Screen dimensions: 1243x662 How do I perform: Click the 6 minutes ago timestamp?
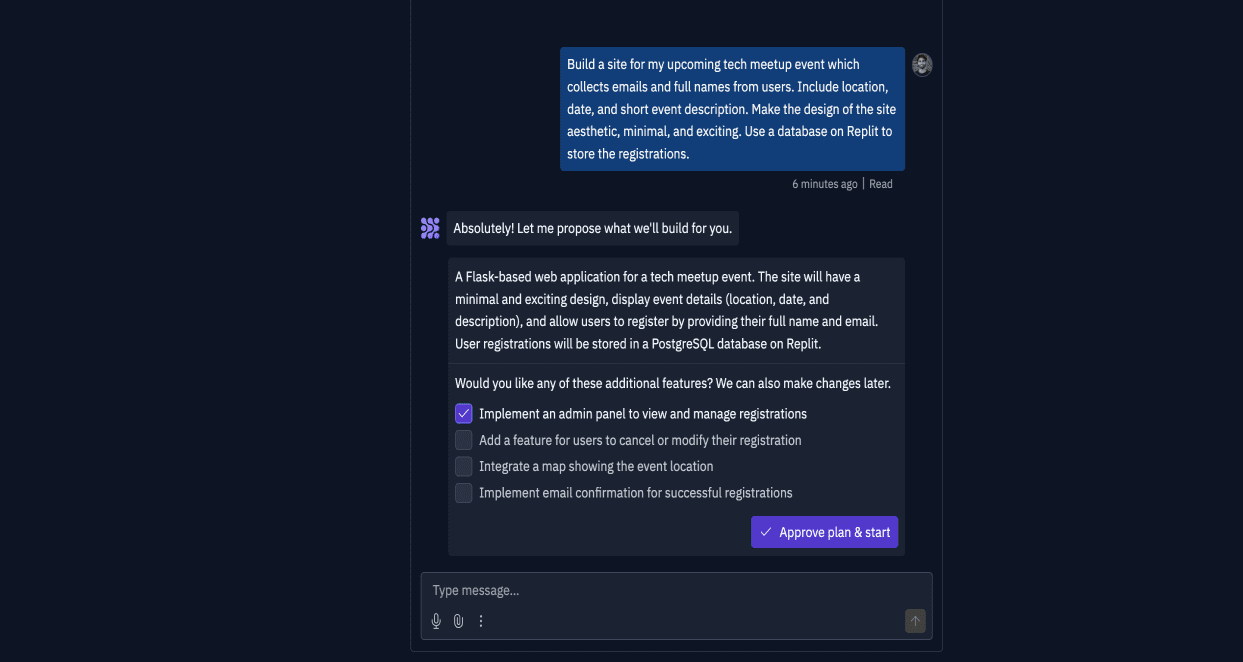[824, 184]
